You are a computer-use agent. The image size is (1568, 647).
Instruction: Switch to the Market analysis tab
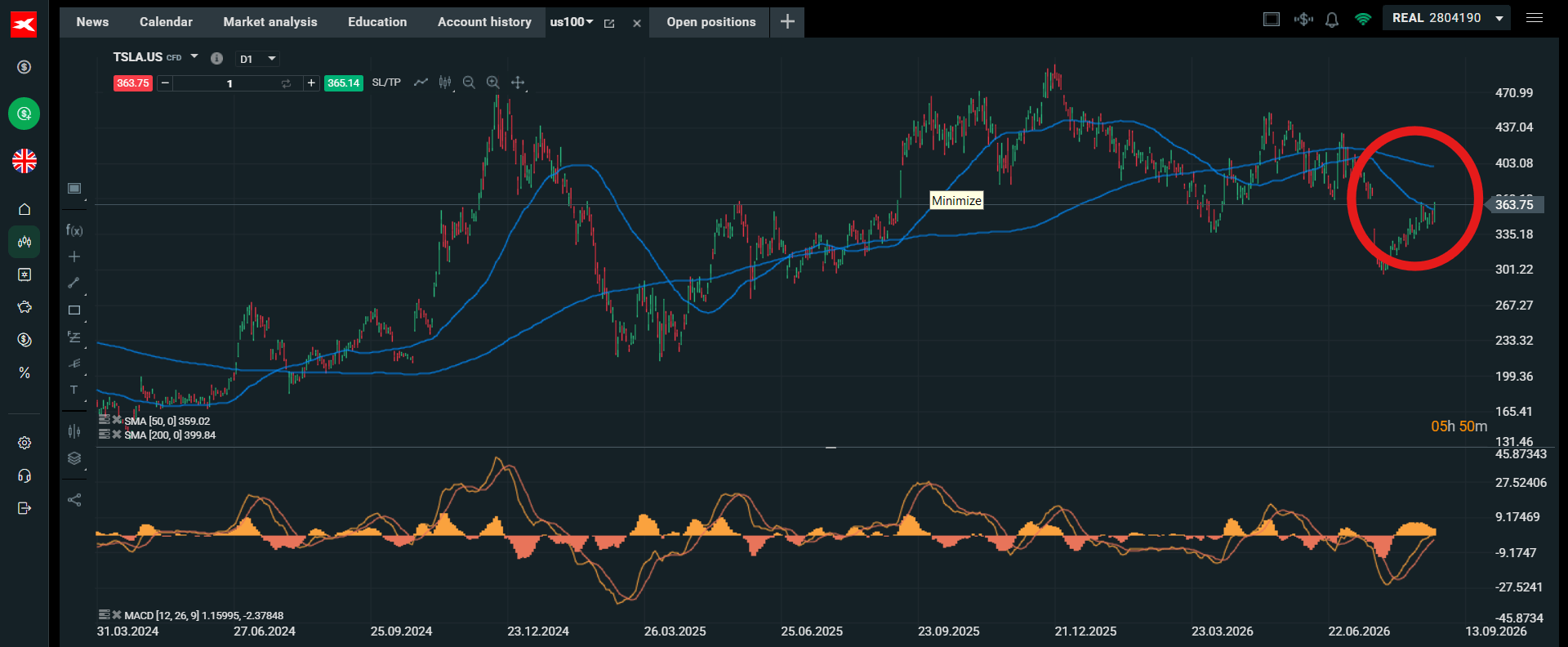pyautogui.click(x=270, y=22)
